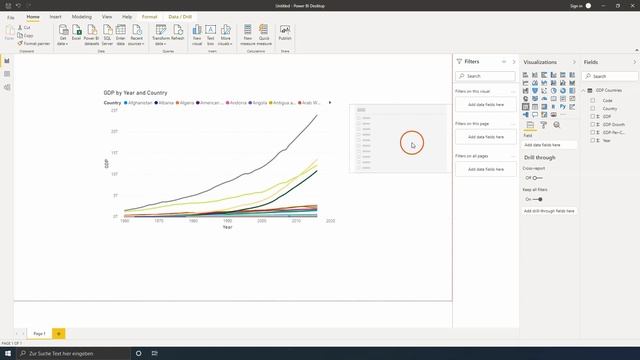The height and width of the screenshot is (360, 640).
Task: Click the Filters pane search box
Action: pyautogui.click(x=485, y=76)
